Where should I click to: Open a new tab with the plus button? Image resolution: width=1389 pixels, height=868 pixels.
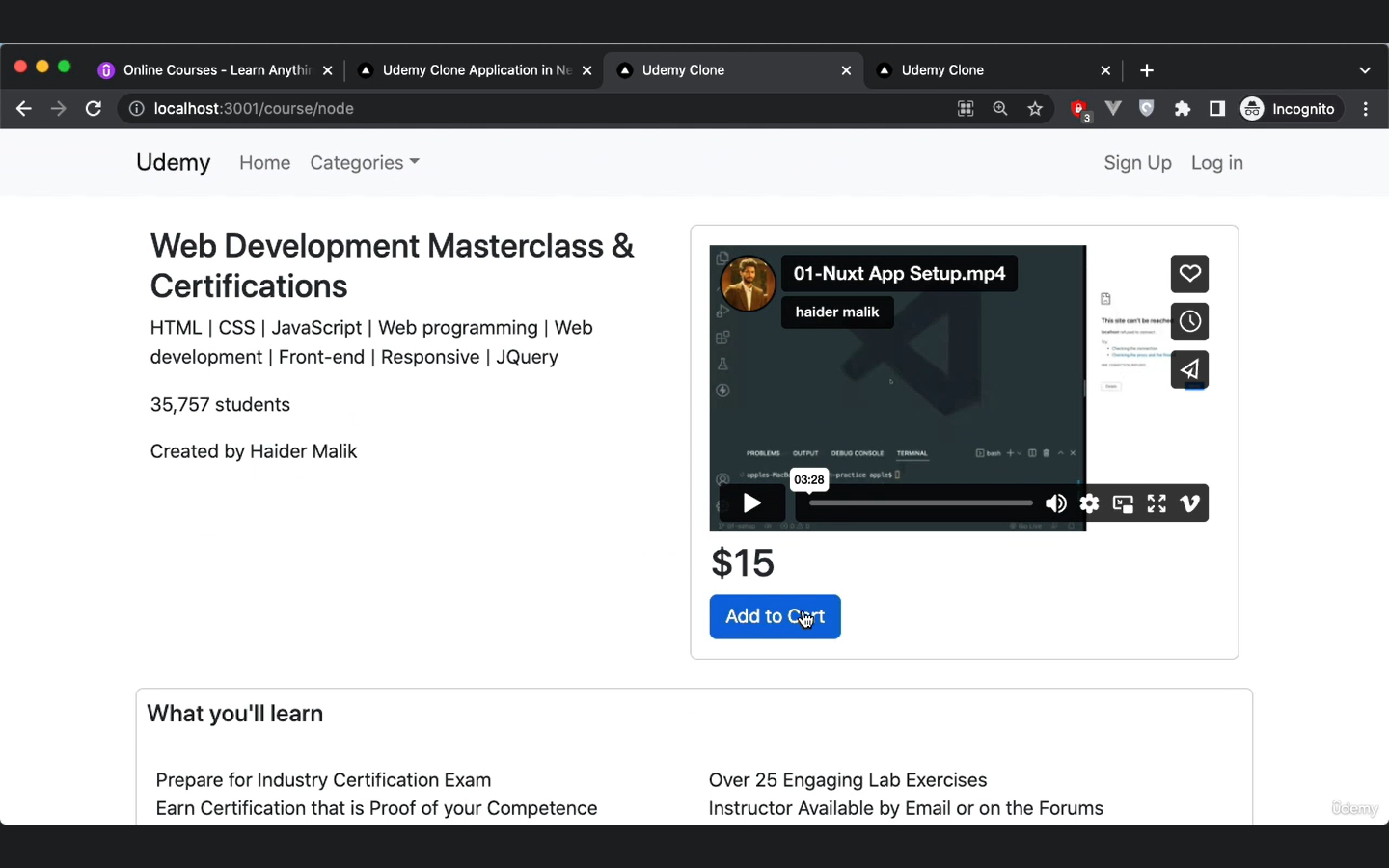pyautogui.click(x=1147, y=70)
